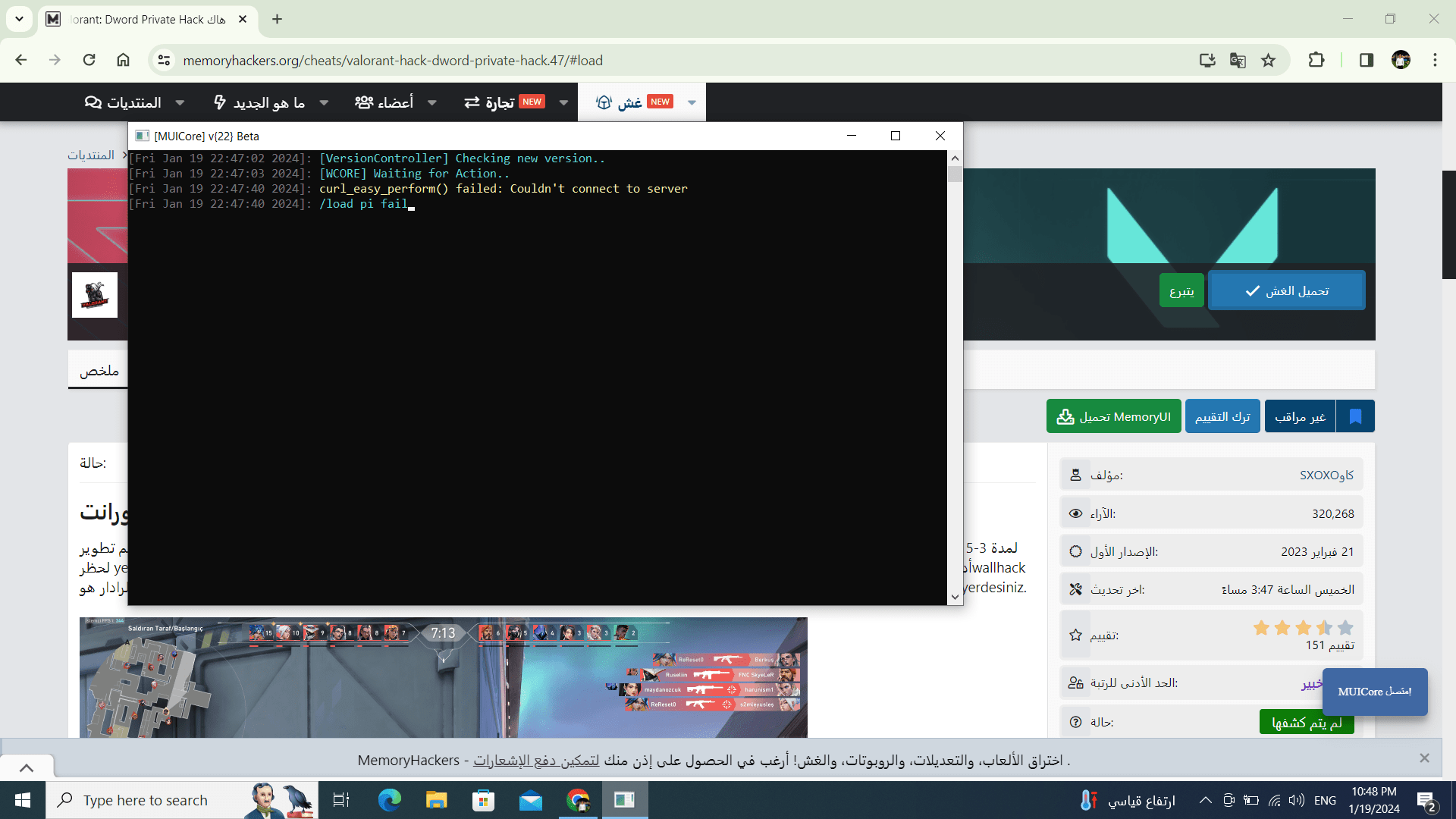1456x819 pixels.
Task: Close the Dword Private Hack tab
Action: tap(243, 19)
